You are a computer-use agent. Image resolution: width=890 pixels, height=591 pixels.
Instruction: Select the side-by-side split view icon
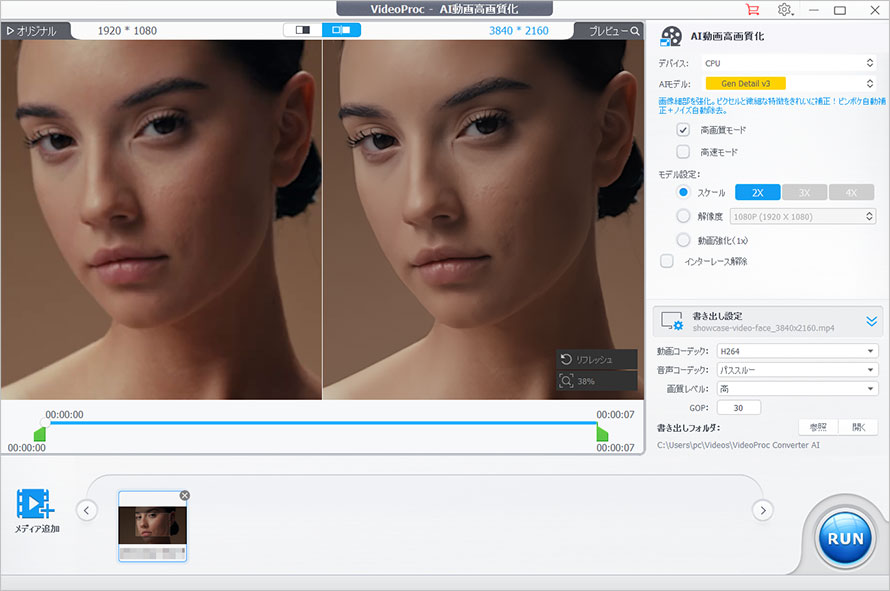click(341, 30)
